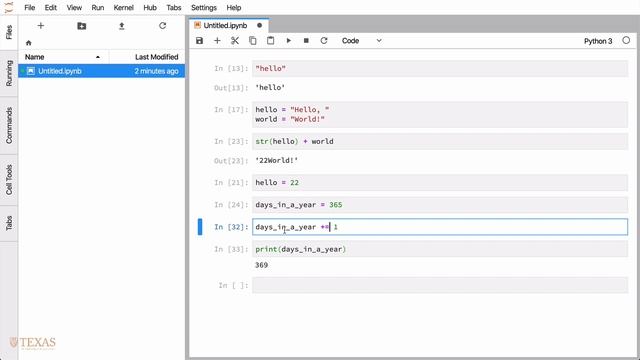Interrupt the kernel with stop icon
Image resolution: width=640 pixels, height=360 pixels.
306,41
